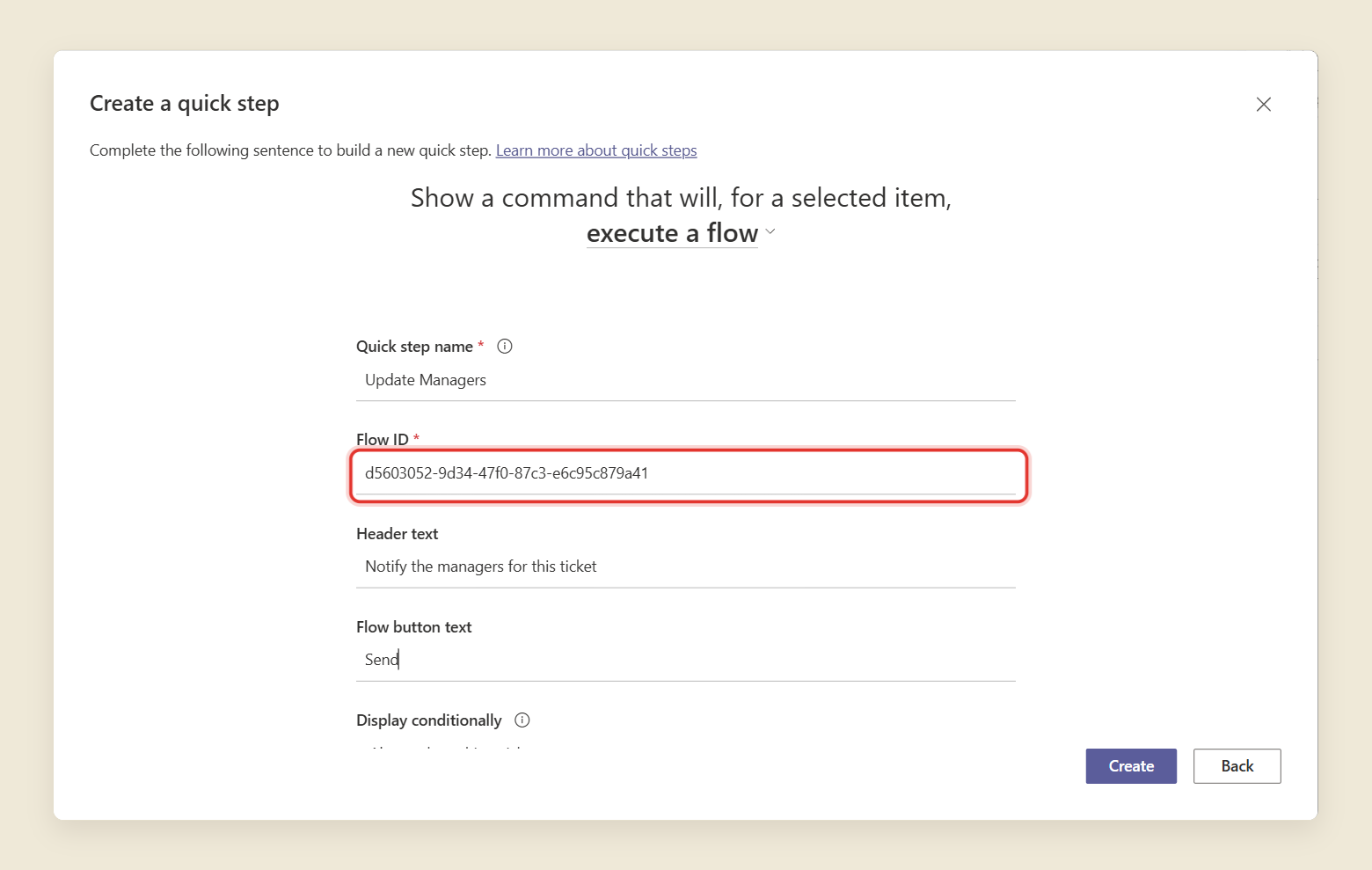The height and width of the screenshot is (870, 1372).
Task: Click the 'Create a quick step' dialog title
Action: (185, 104)
